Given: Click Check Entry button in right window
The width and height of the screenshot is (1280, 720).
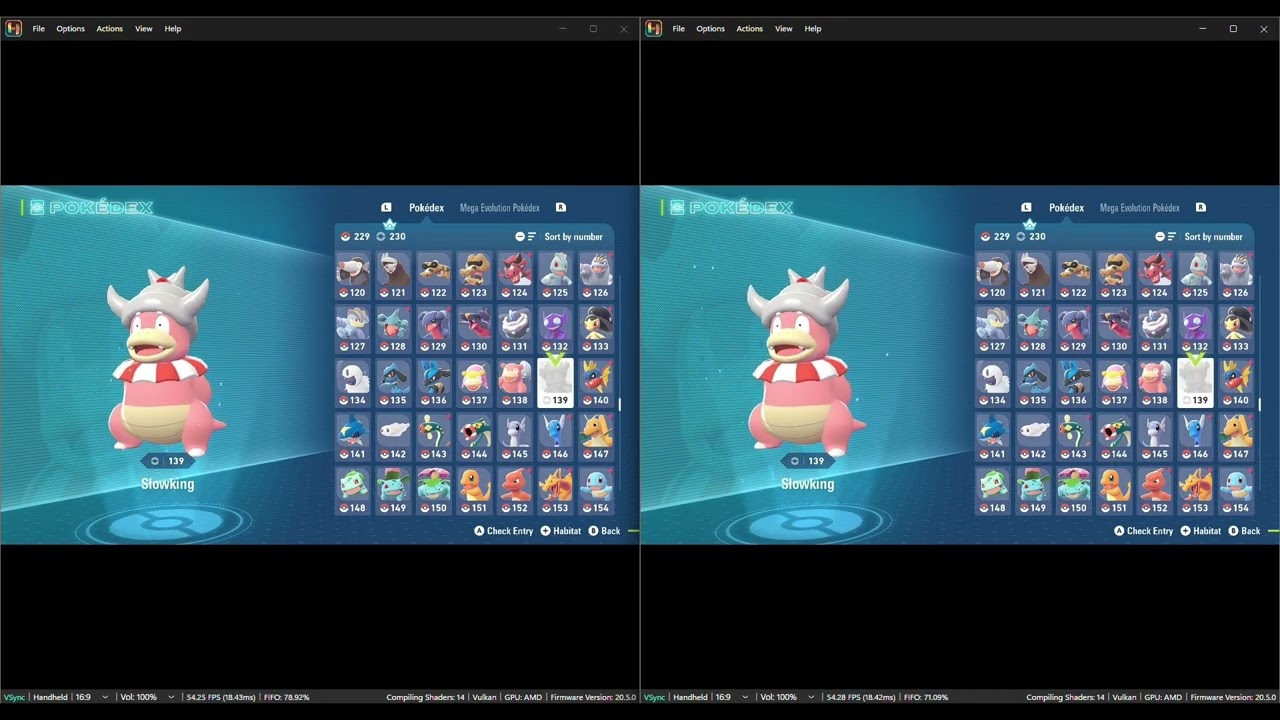Looking at the screenshot, I should (1143, 531).
